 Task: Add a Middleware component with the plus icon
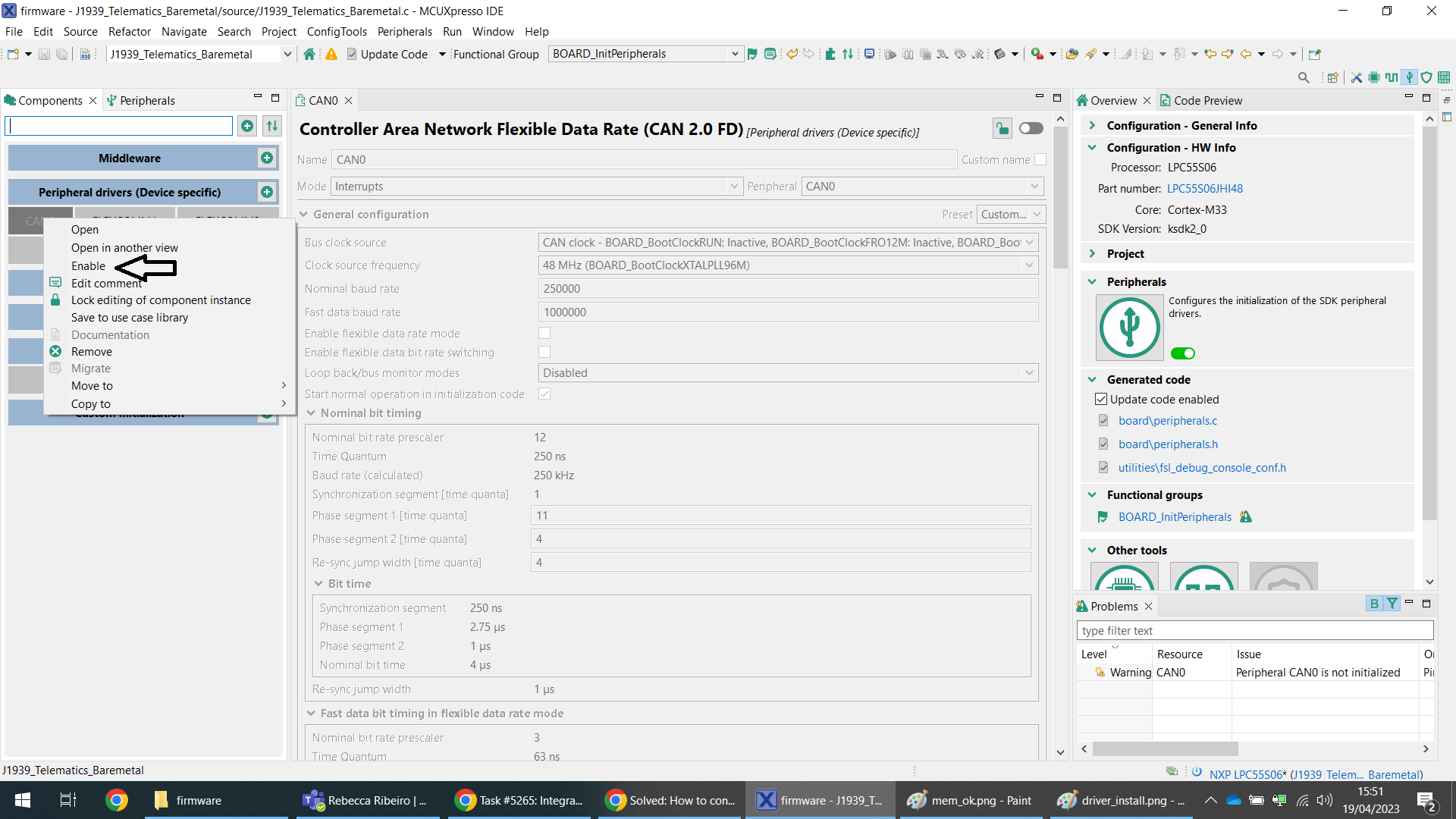tap(267, 158)
